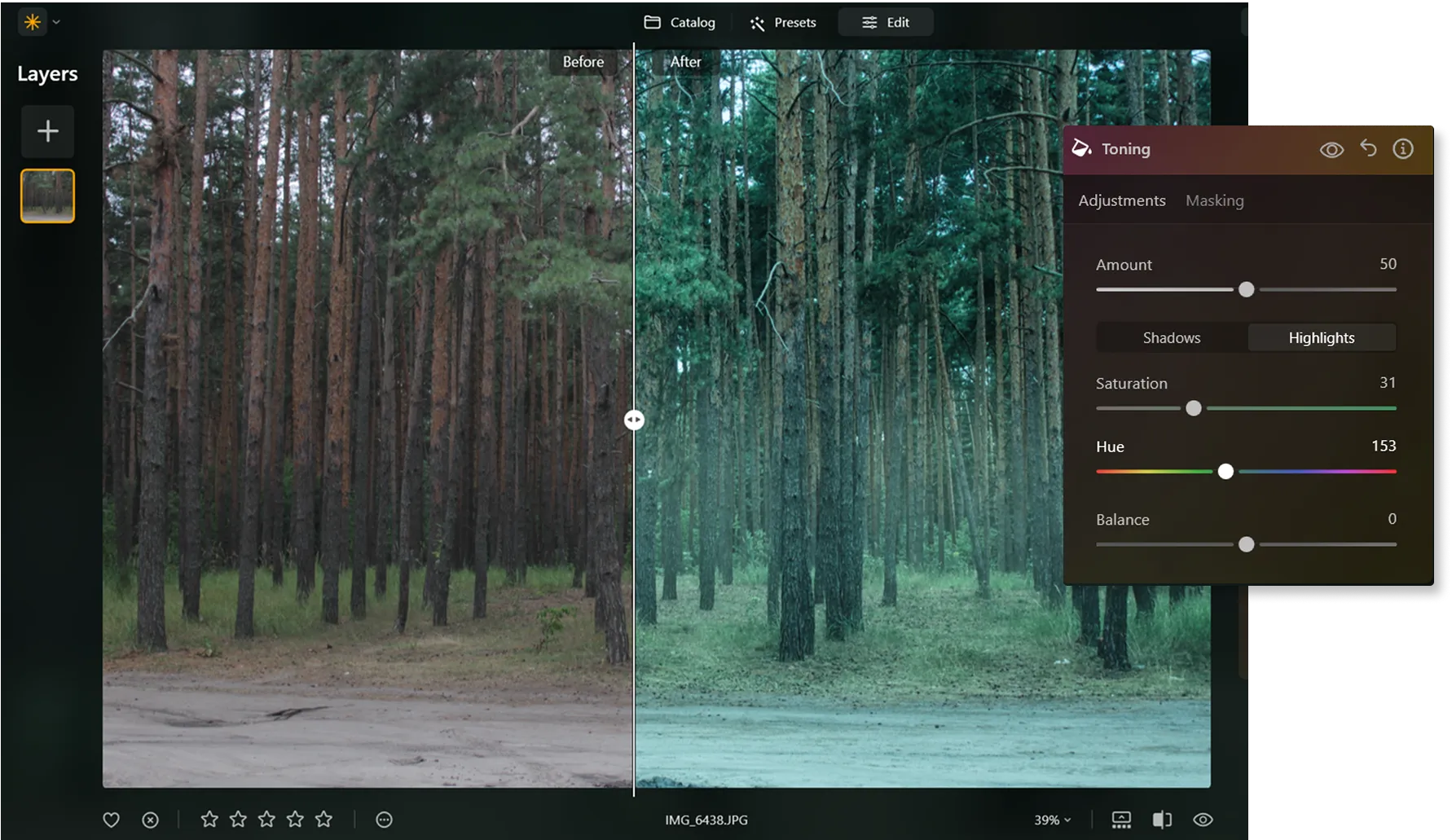Screen dimensions: 1452x840
Task: Rate photo four stars
Action: (295, 819)
